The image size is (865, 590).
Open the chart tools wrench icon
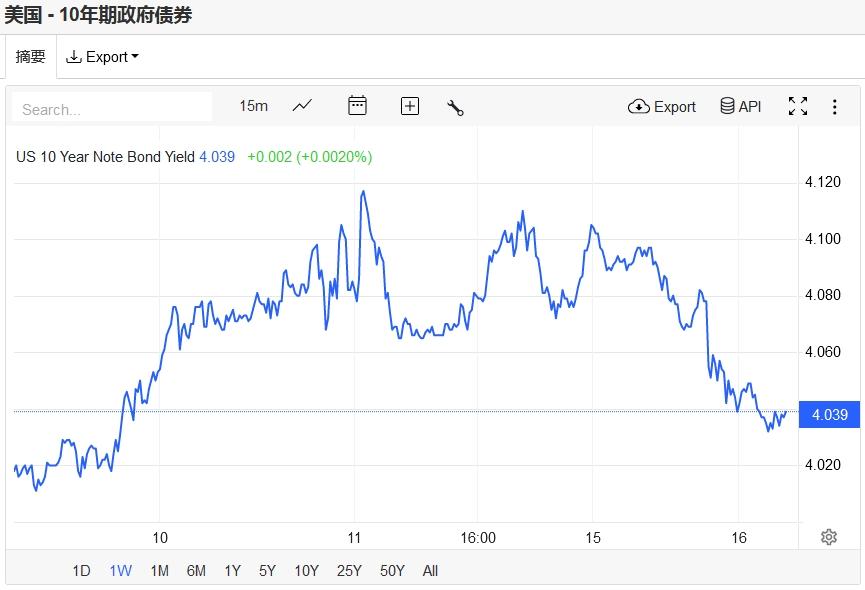tap(455, 107)
